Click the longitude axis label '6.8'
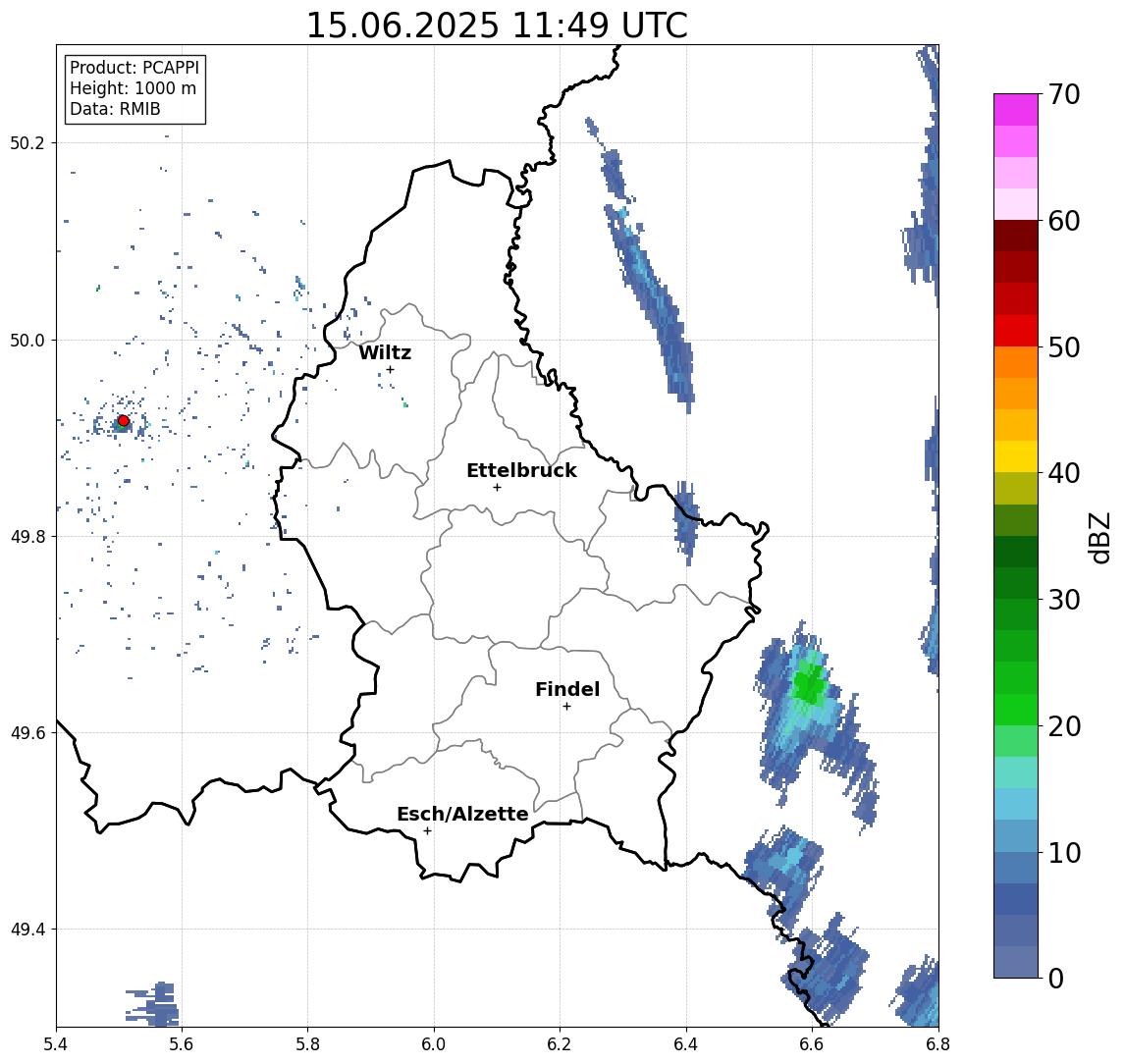This screenshot has width=1124, height=1064. [x=937, y=1044]
